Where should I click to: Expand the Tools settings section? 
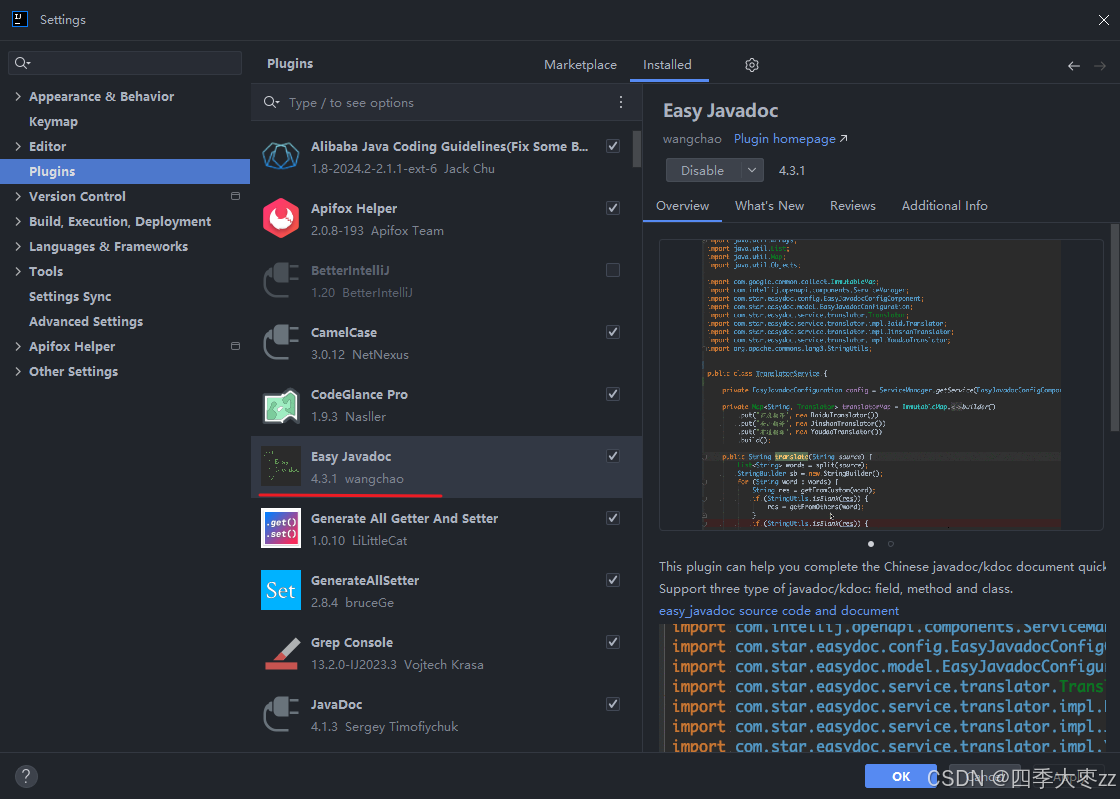click(x=18, y=271)
